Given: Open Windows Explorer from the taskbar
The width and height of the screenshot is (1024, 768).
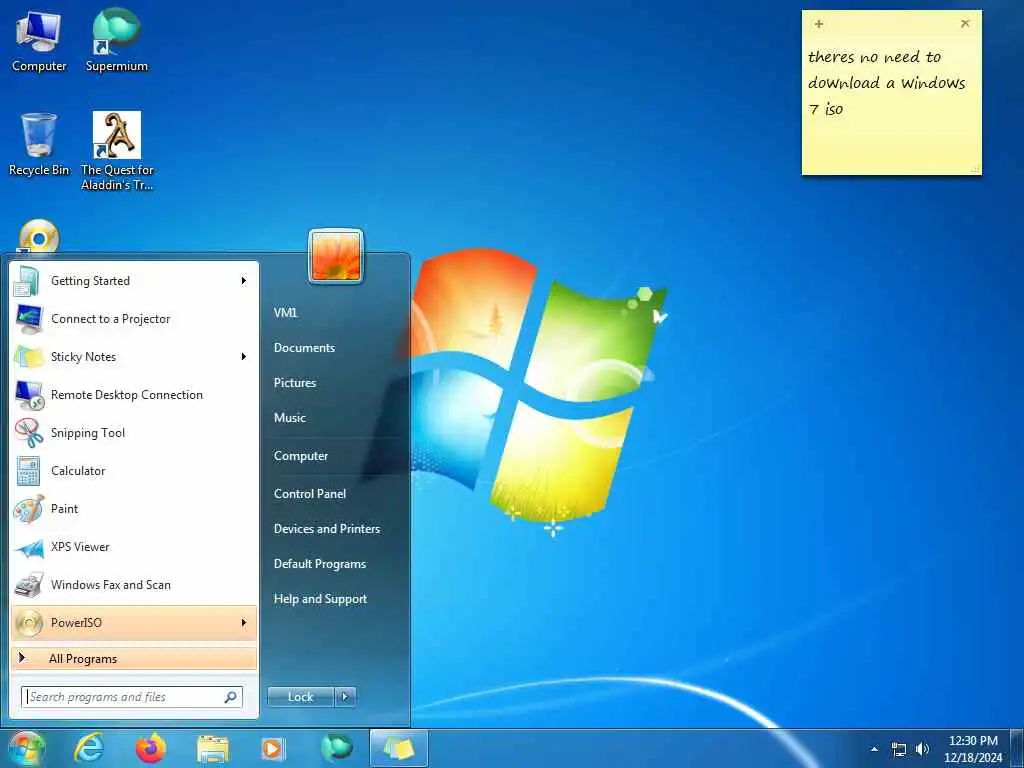Looking at the screenshot, I should point(212,749).
